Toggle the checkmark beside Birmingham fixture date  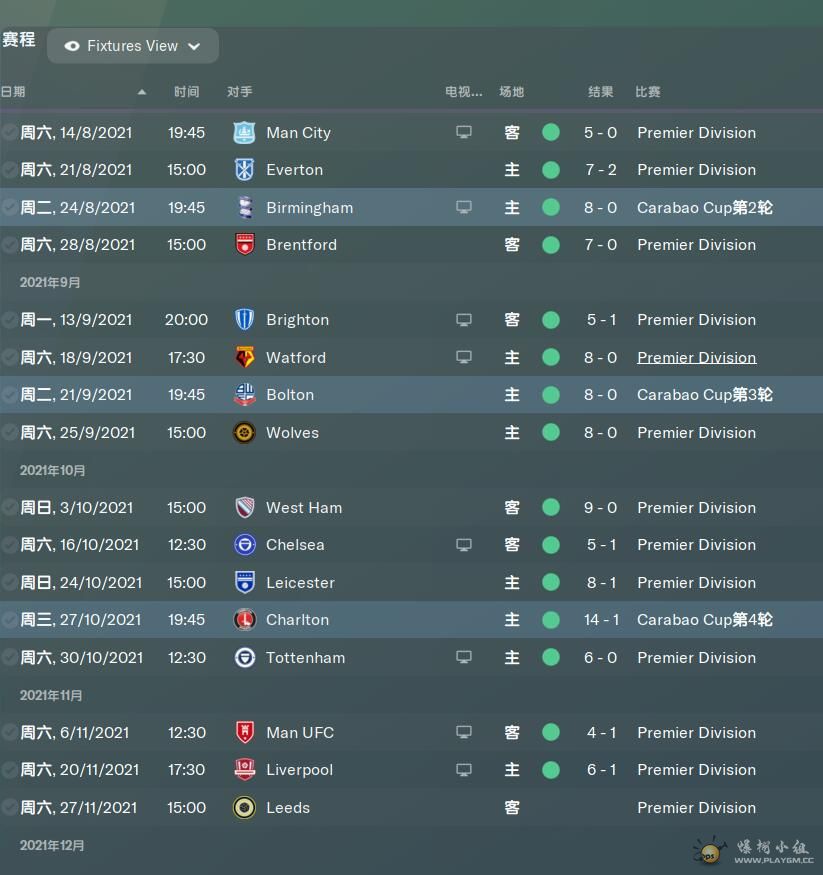[9, 208]
